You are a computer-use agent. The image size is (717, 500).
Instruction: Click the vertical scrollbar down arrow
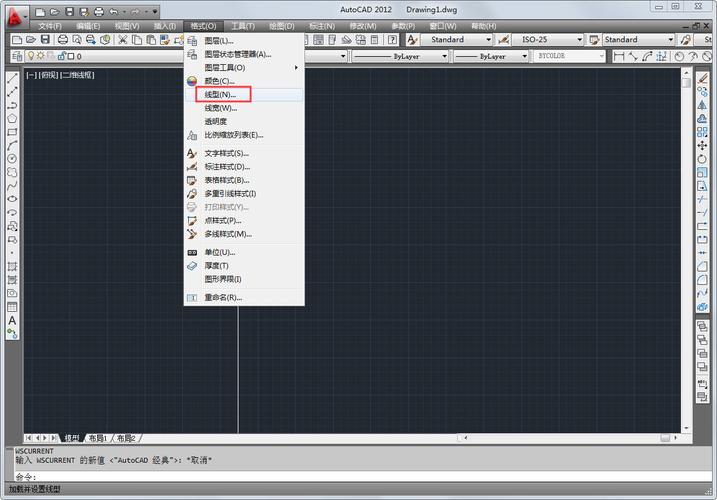tap(686, 428)
